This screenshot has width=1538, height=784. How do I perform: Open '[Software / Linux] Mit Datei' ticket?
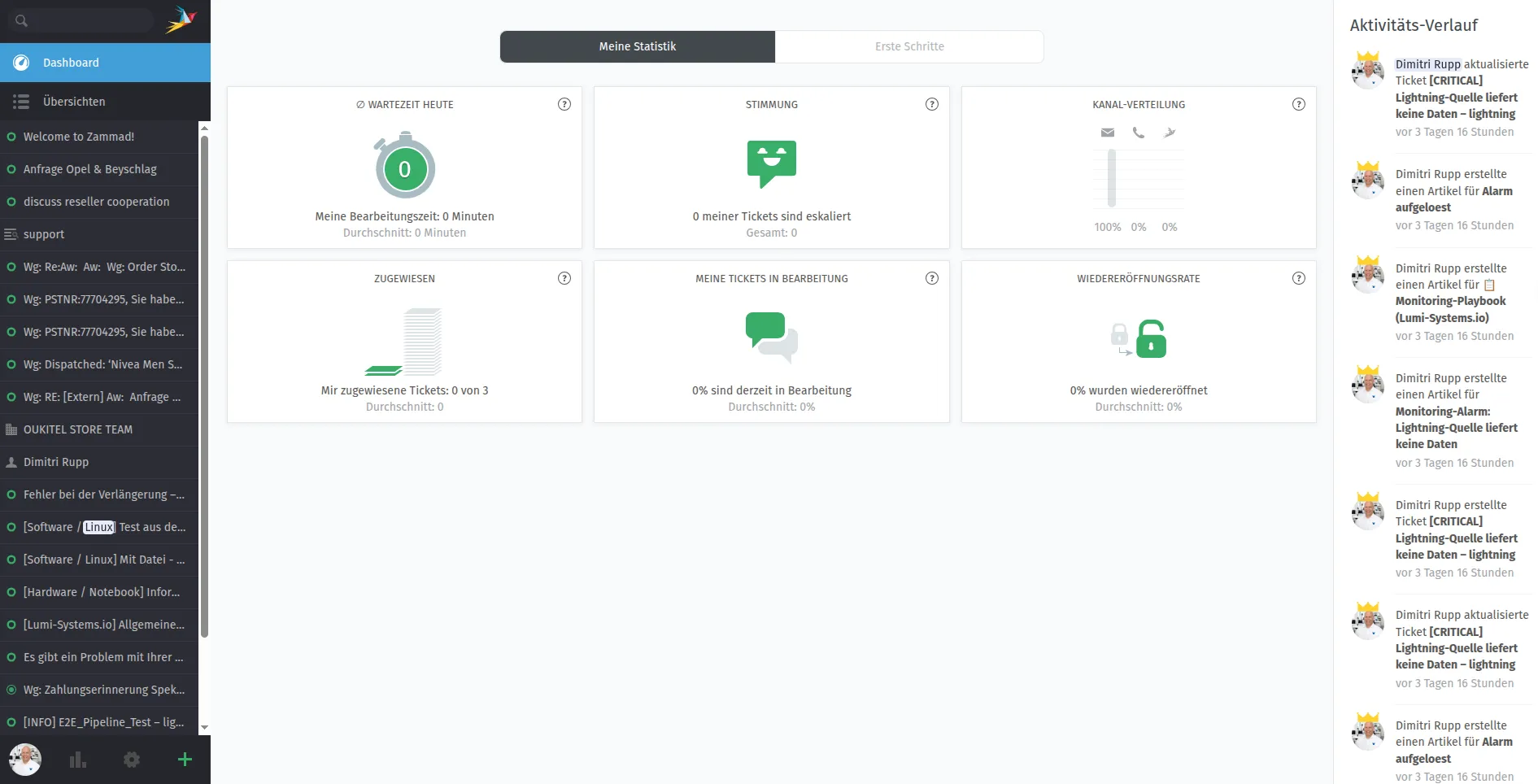[99, 560]
